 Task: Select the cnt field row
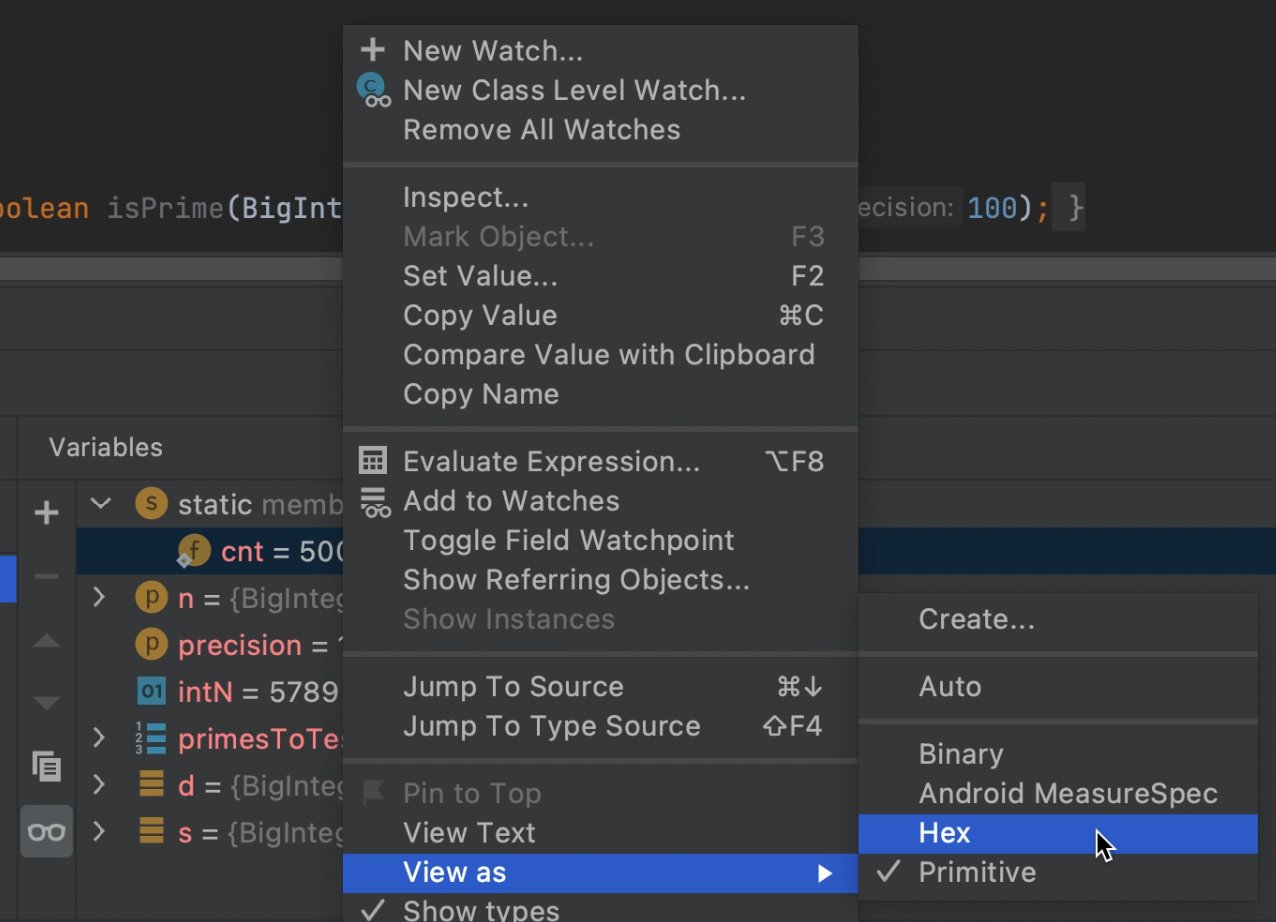click(210, 551)
